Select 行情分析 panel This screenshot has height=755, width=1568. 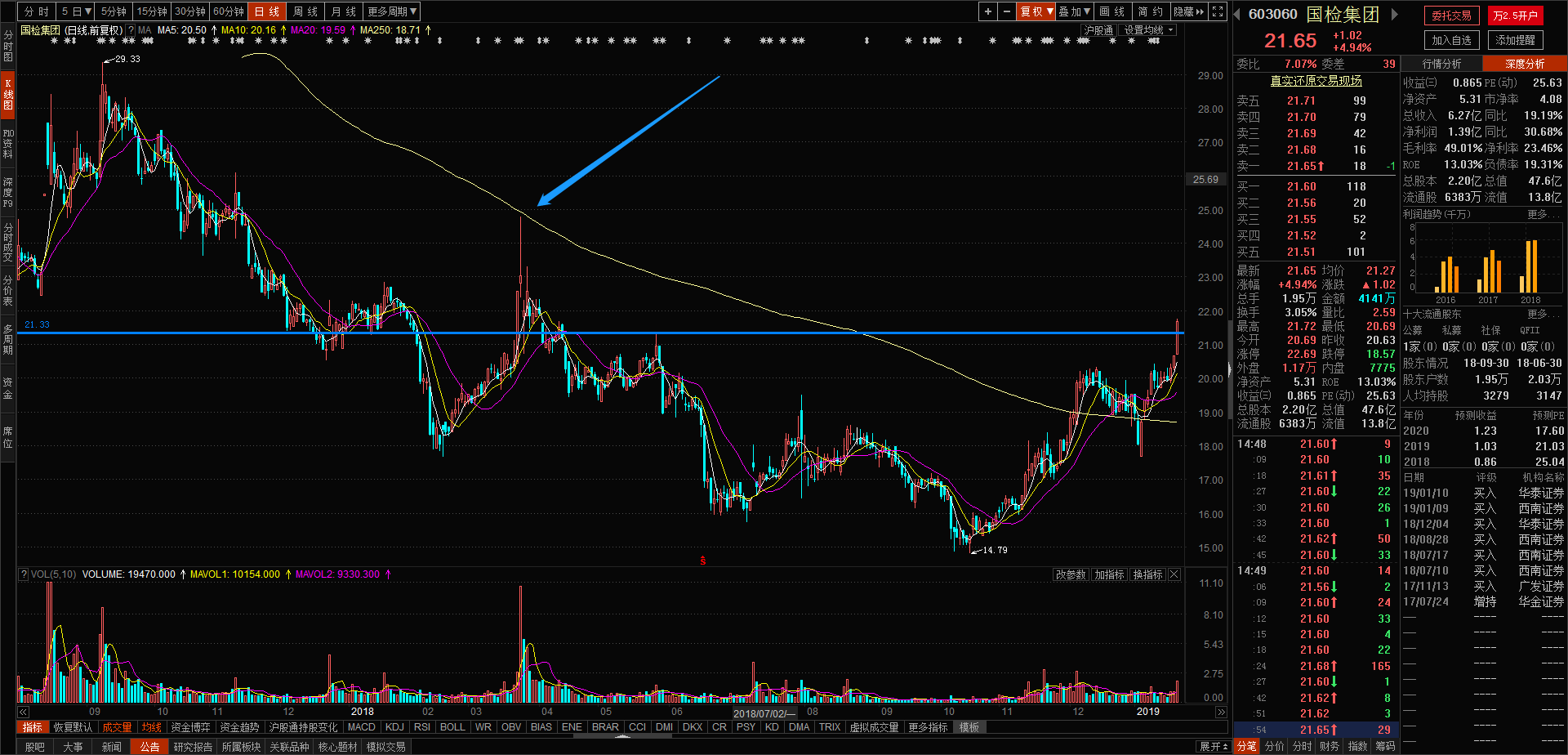point(1442,64)
